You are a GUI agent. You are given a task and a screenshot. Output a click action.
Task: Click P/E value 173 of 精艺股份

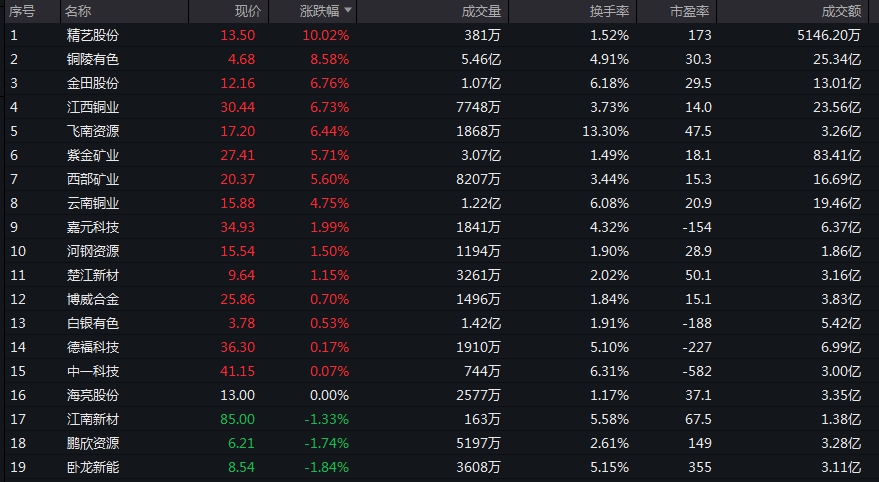(x=700, y=35)
